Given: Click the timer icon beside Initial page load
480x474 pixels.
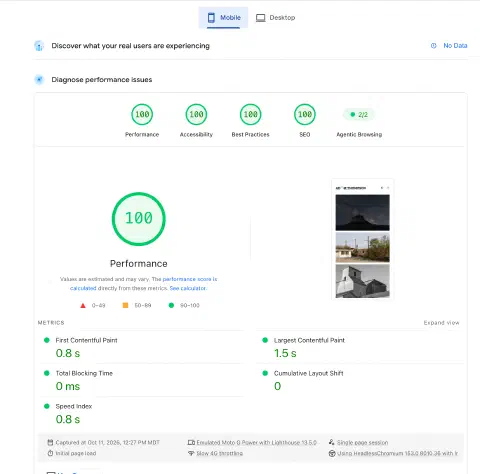Looking at the screenshot, I should (50, 453).
